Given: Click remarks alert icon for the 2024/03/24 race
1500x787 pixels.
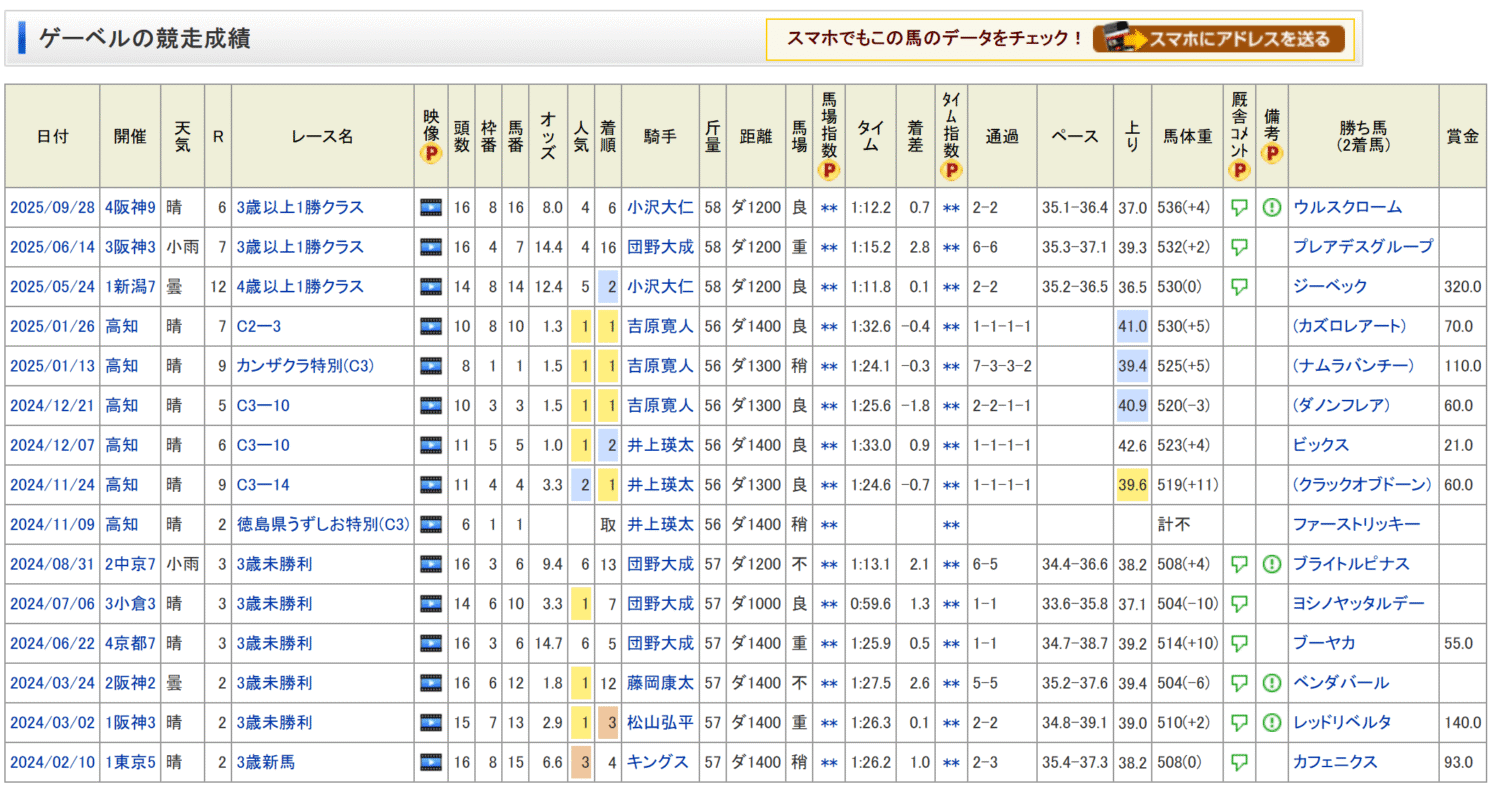Looking at the screenshot, I should pos(1271,683).
